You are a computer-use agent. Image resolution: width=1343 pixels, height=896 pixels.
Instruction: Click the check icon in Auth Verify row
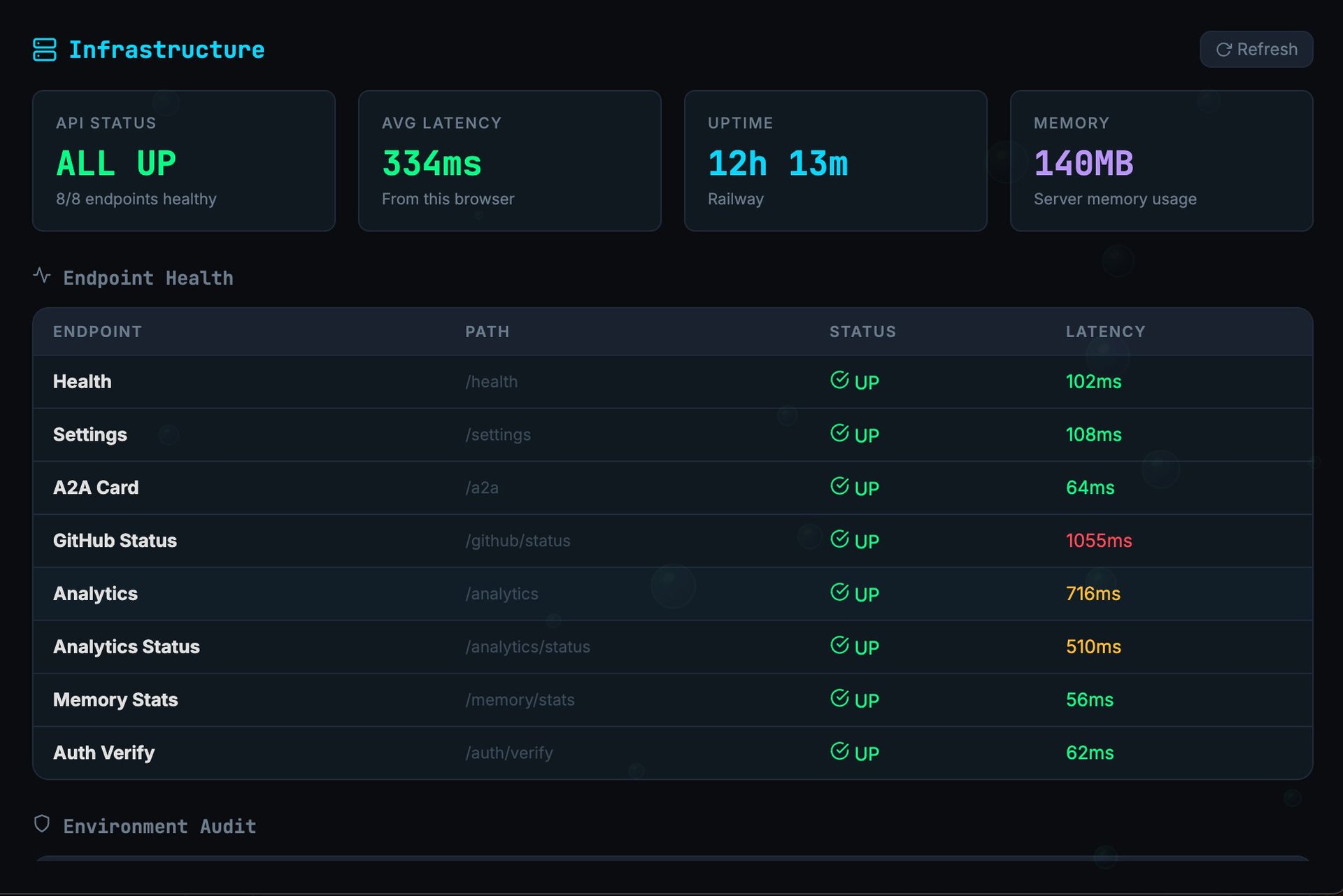839,751
